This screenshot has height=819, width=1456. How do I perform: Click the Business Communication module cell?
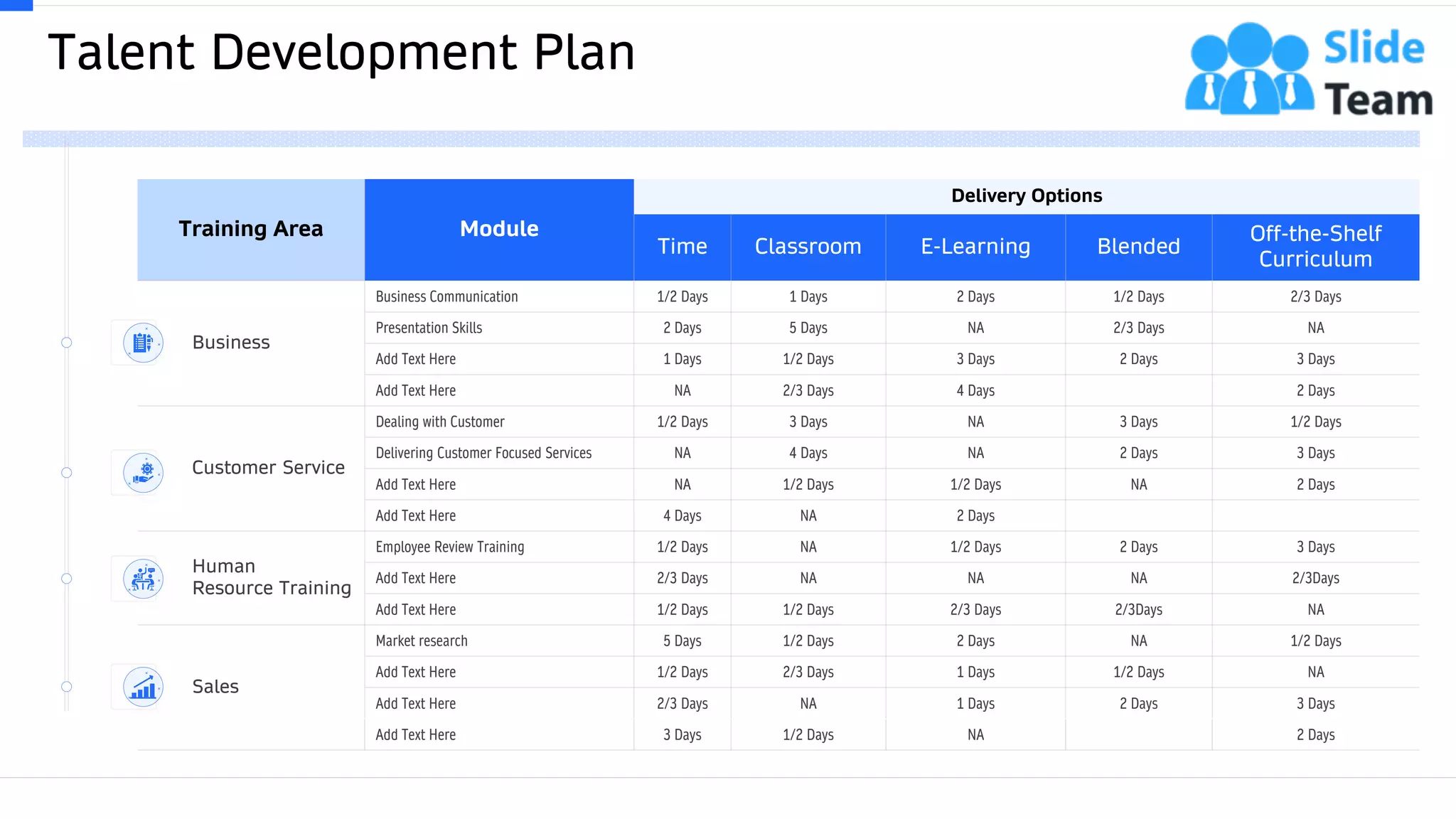pos(499,297)
